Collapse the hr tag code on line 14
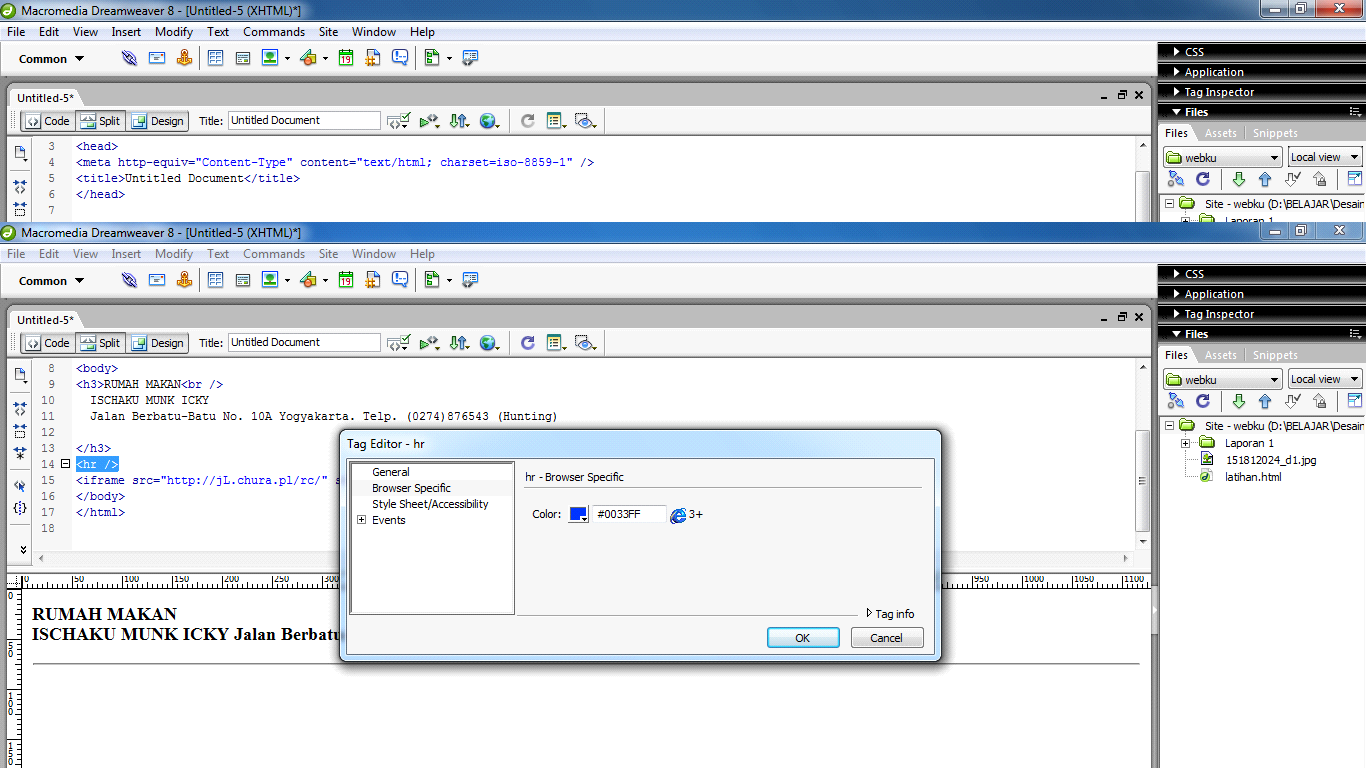The height and width of the screenshot is (768, 1366). pyautogui.click(x=66, y=464)
